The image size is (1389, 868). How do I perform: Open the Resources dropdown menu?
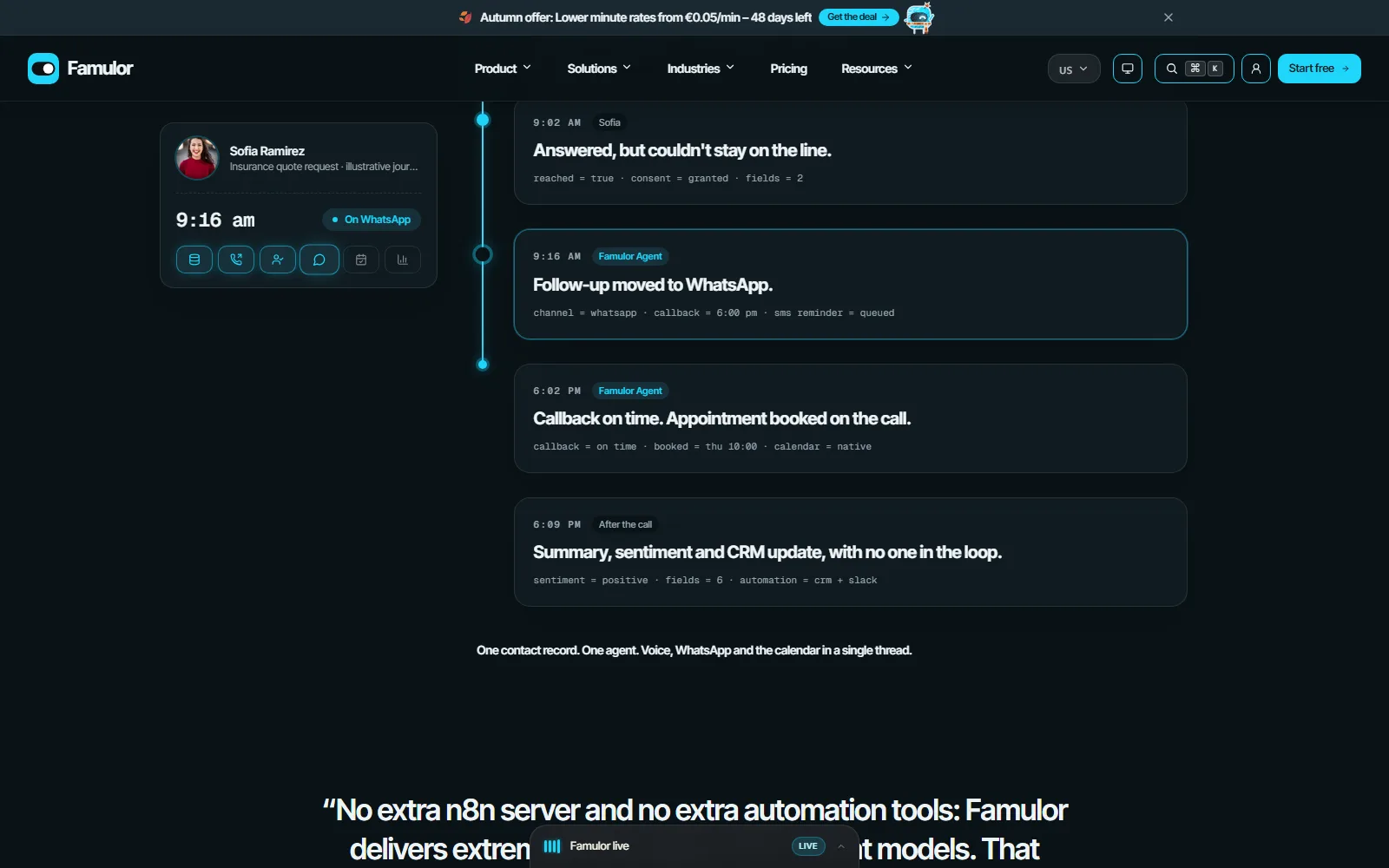[x=877, y=69]
